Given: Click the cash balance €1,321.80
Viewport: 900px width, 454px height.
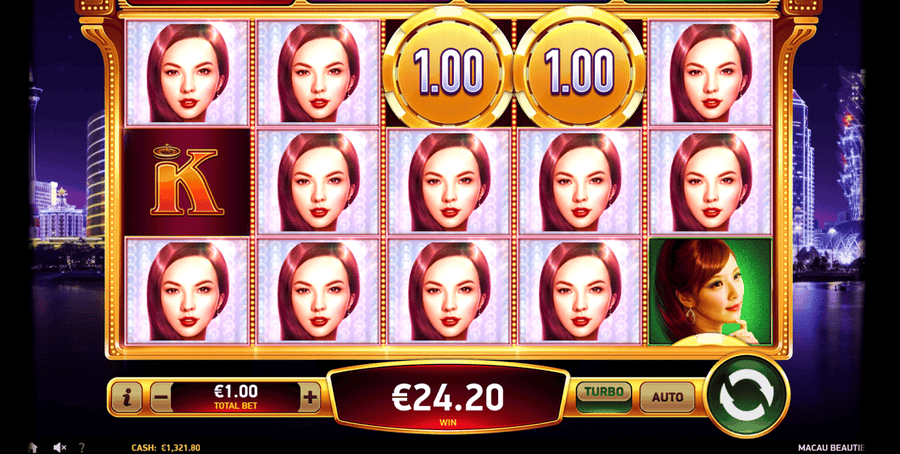Looking at the screenshot, I should point(166,448).
